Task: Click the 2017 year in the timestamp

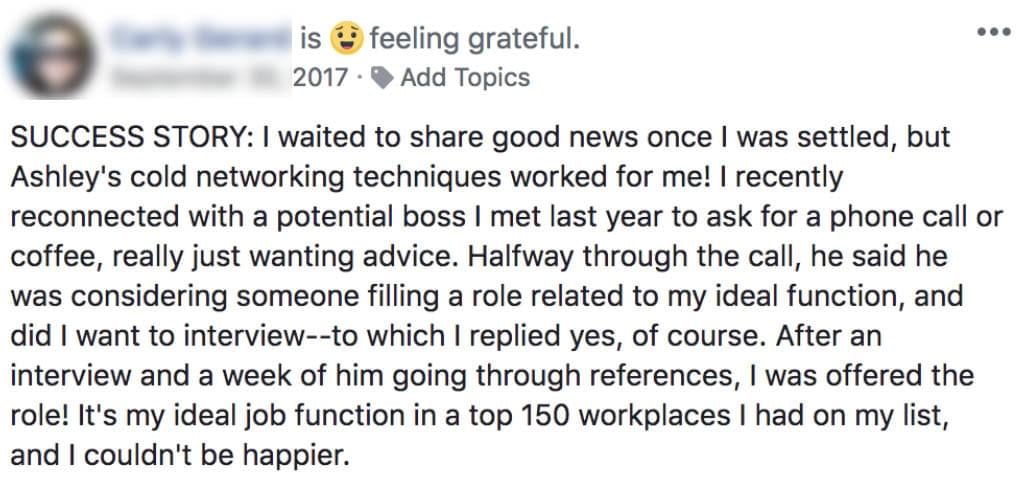Action: click(x=320, y=78)
